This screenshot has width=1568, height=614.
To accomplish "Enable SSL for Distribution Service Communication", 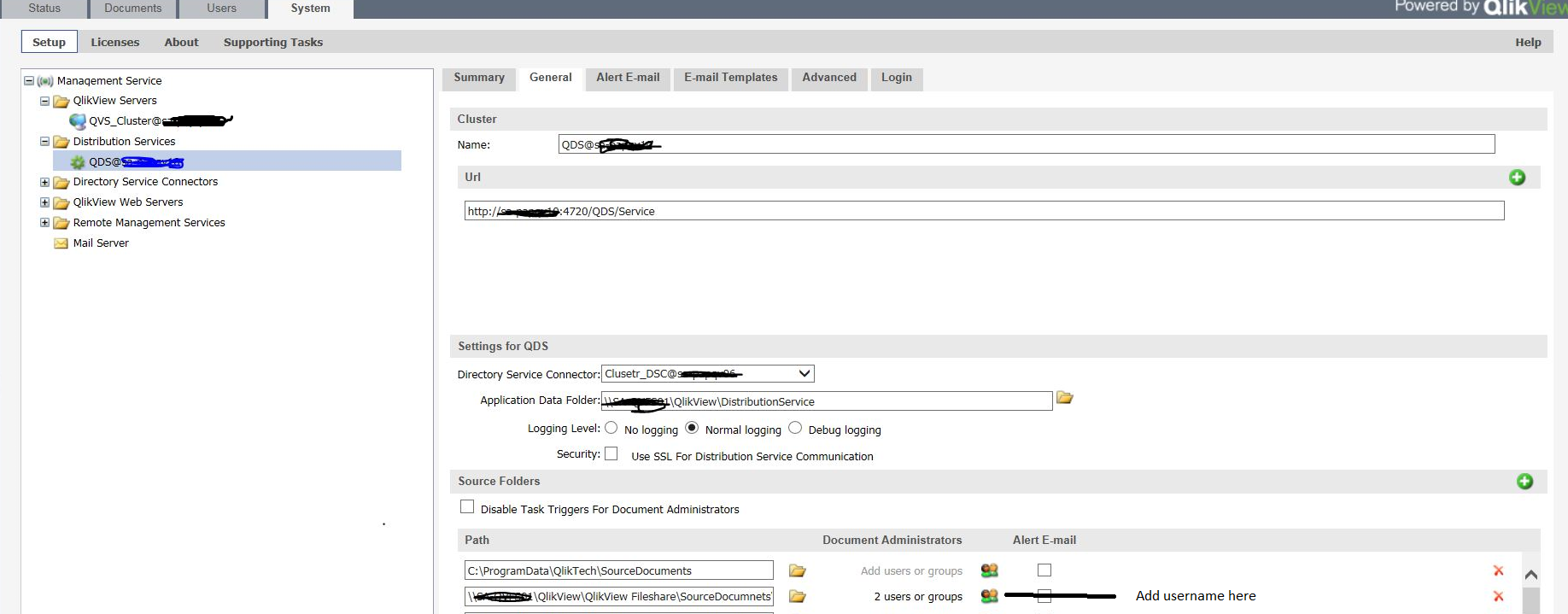I will coord(611,454).
